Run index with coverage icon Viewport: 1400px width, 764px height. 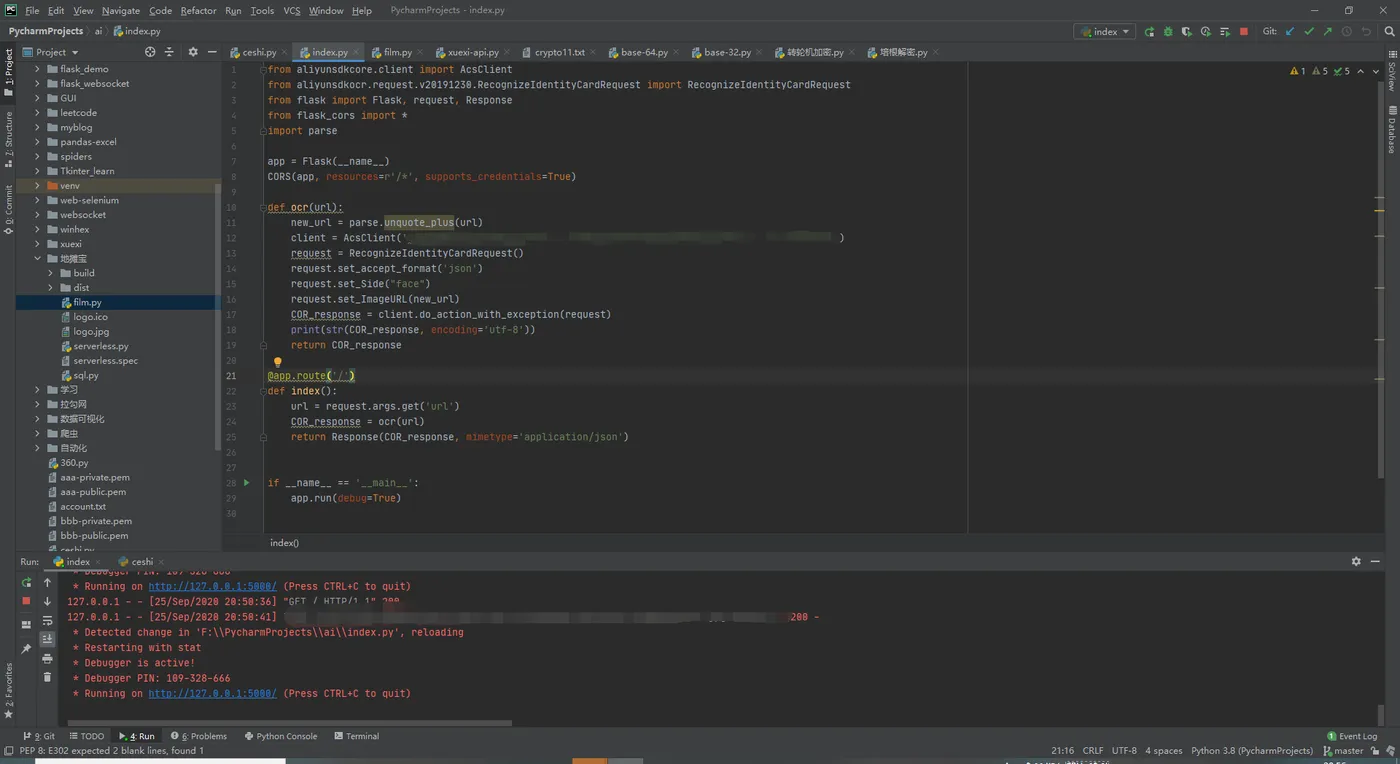[x=1187, y=31]
